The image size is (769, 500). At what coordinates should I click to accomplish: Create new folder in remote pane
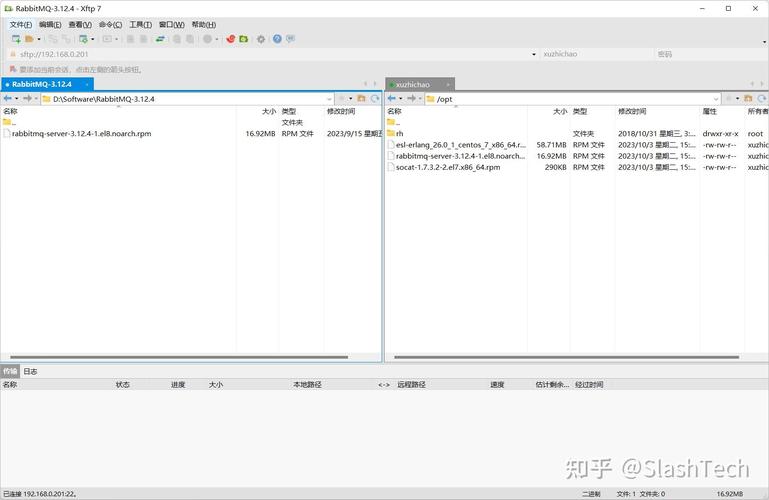(748, 99)
